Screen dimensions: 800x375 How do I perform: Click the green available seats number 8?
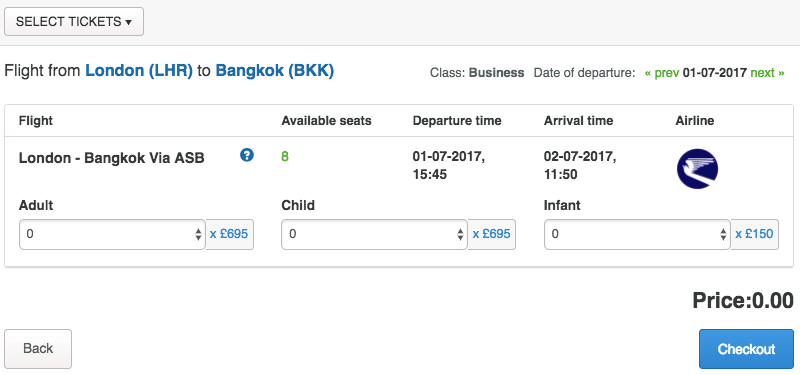(x=285, y=157)
